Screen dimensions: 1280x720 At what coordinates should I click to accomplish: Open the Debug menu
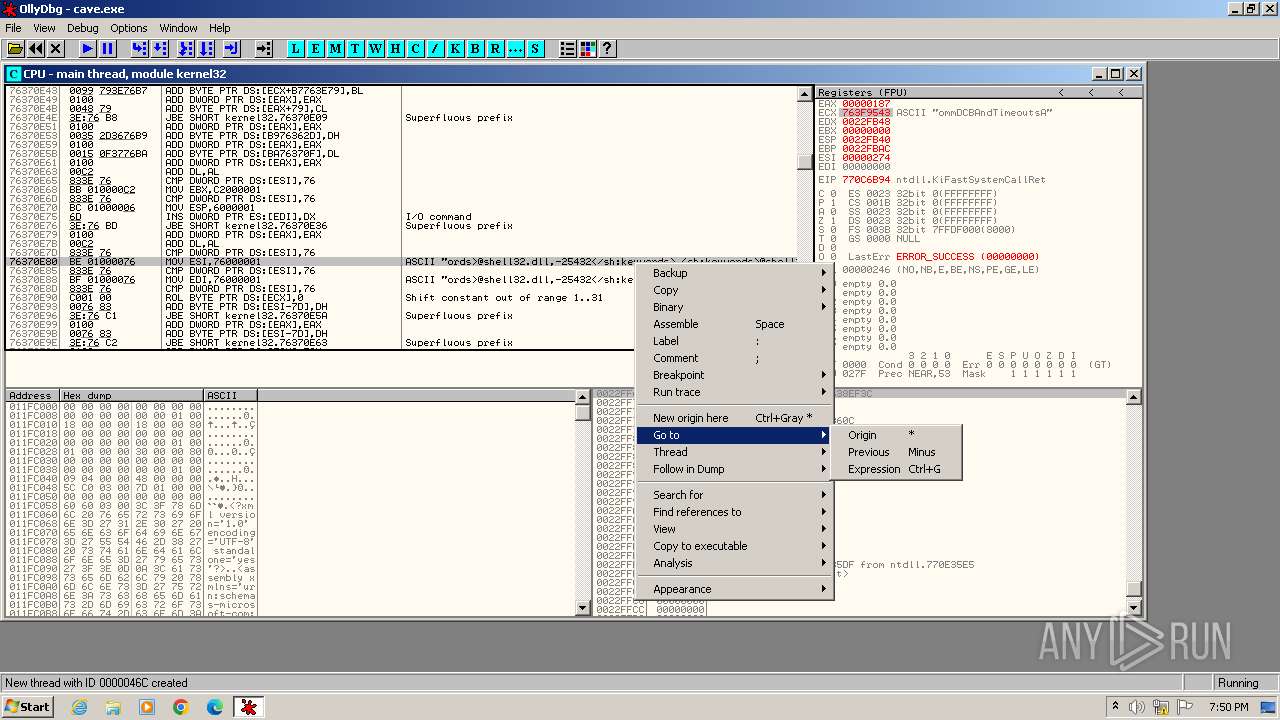click(83, 28)
